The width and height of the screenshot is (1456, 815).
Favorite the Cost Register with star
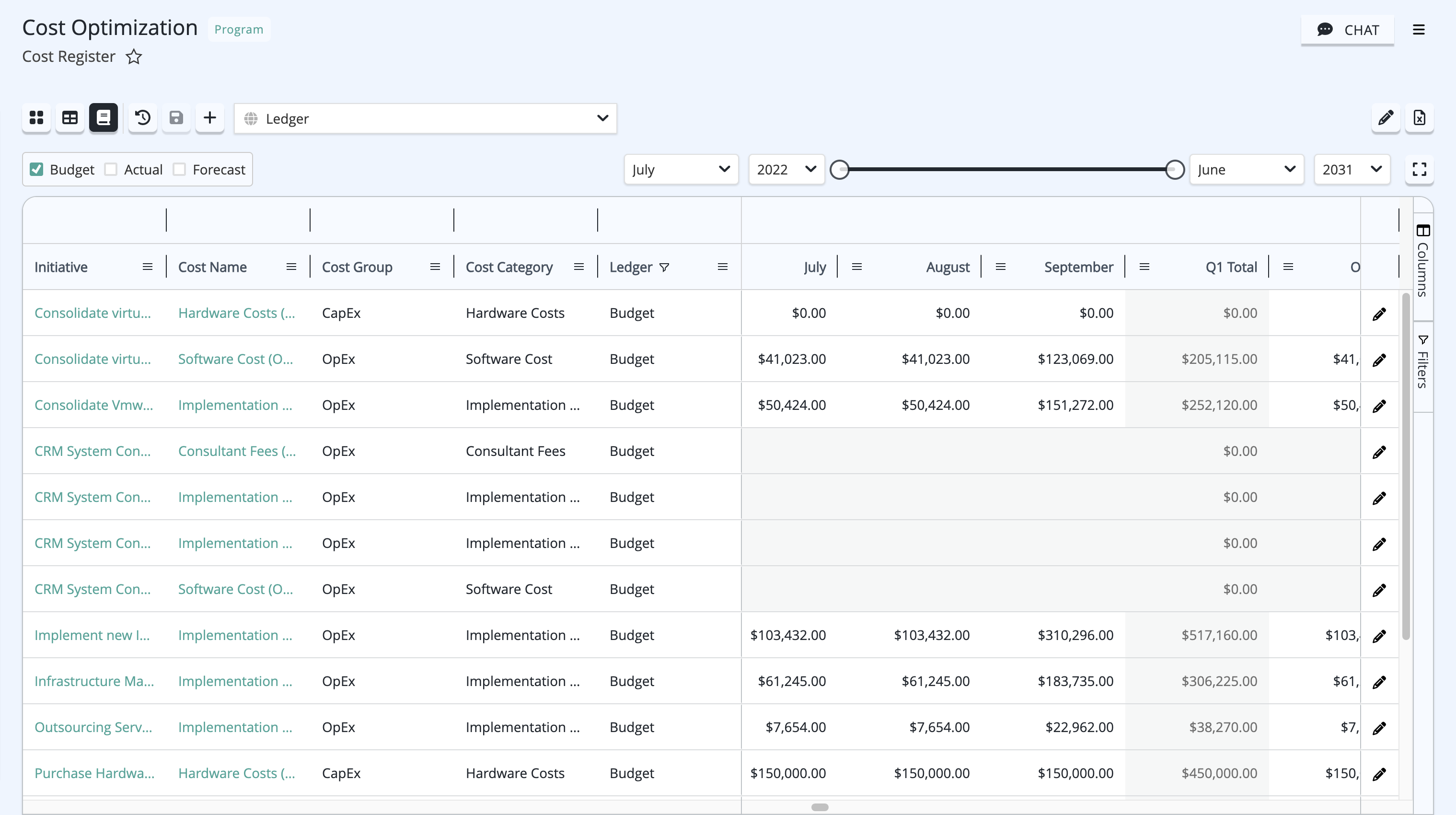(134, 57)
